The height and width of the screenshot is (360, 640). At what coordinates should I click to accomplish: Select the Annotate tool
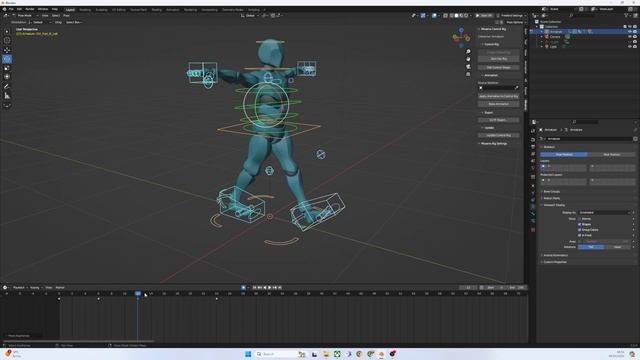pyautogui.click(x=7, y=87)
